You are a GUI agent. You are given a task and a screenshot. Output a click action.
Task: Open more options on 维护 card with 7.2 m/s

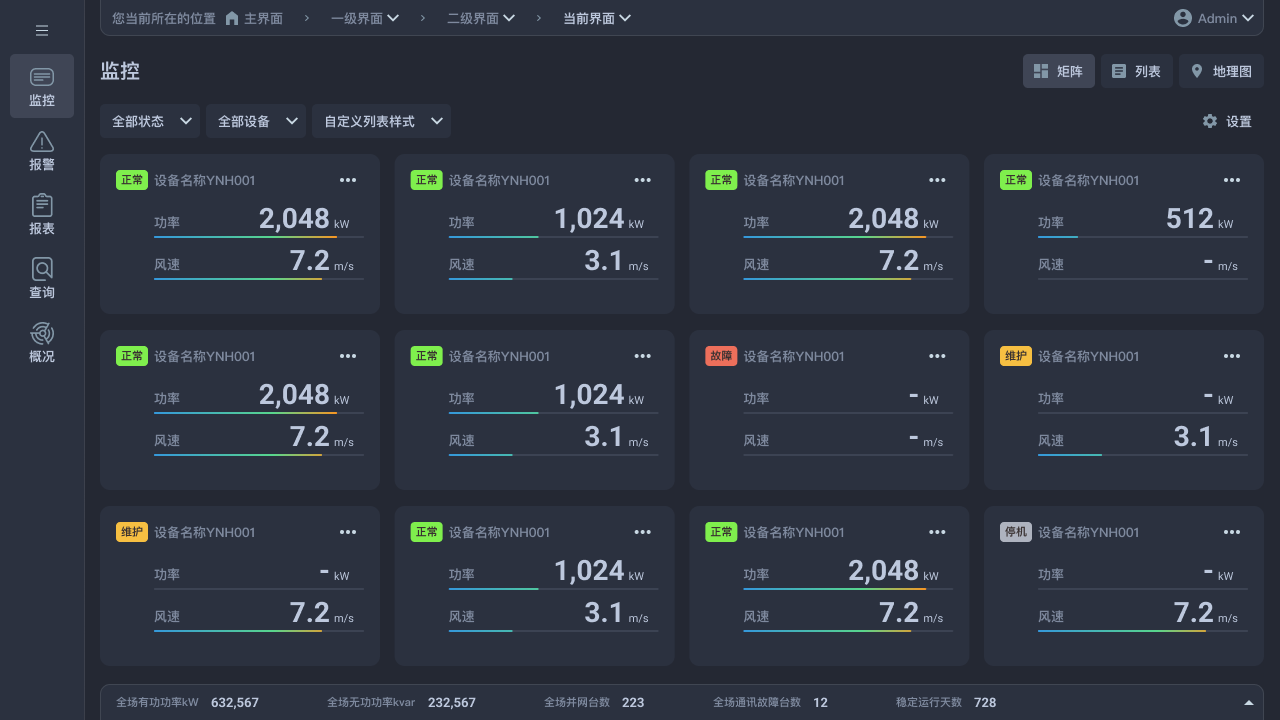[x=347, y=532]
